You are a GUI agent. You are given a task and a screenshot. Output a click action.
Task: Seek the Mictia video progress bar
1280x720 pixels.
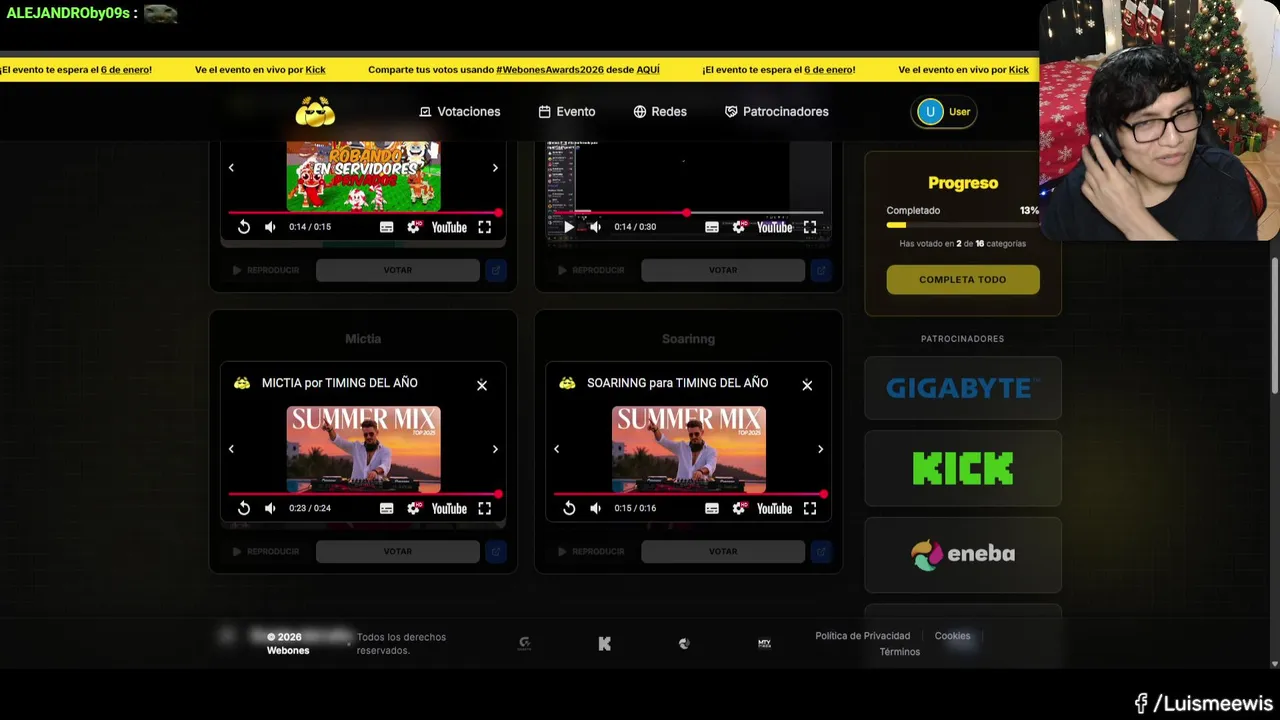[363, 494]
